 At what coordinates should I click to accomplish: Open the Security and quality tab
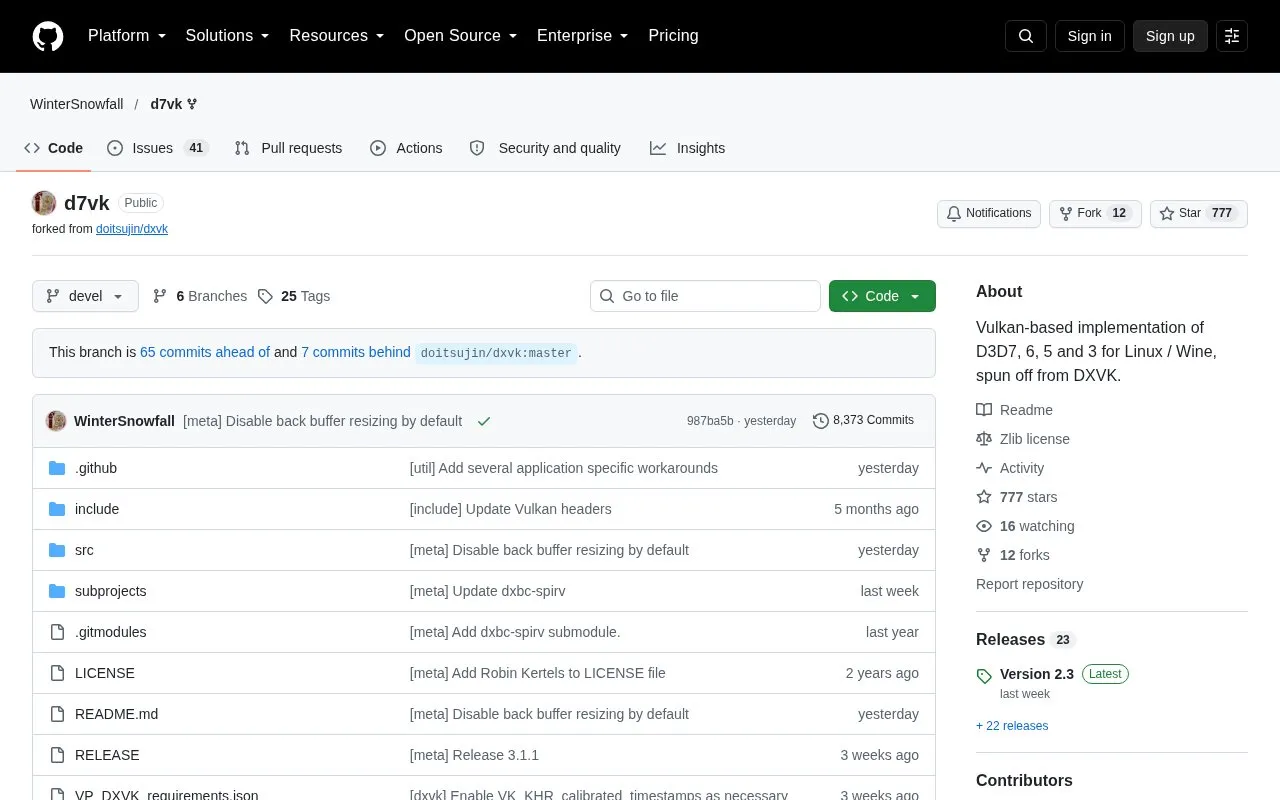coord(545,148)
